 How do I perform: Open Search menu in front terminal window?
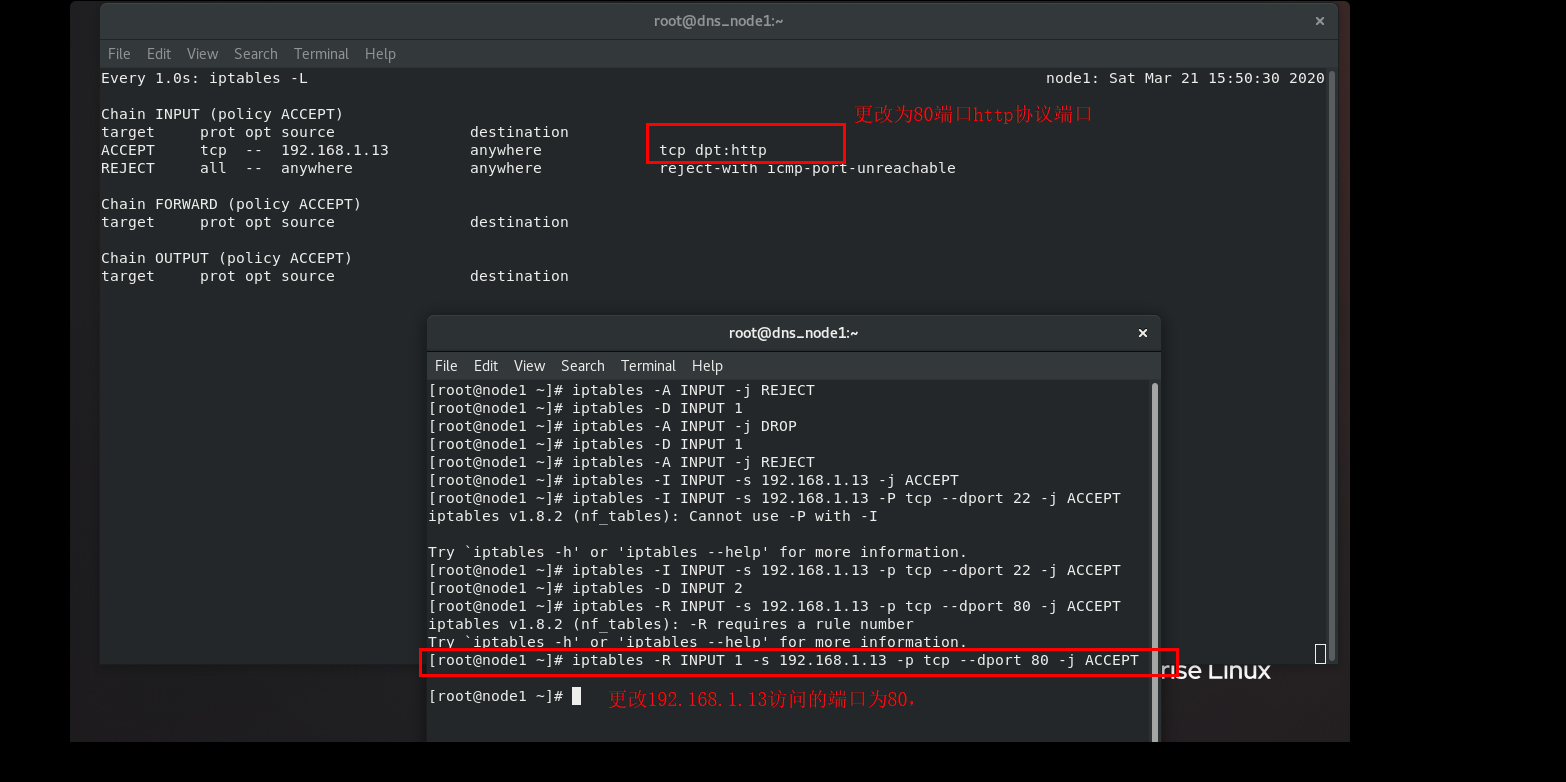pyautogui.click(x=583, y=366)
